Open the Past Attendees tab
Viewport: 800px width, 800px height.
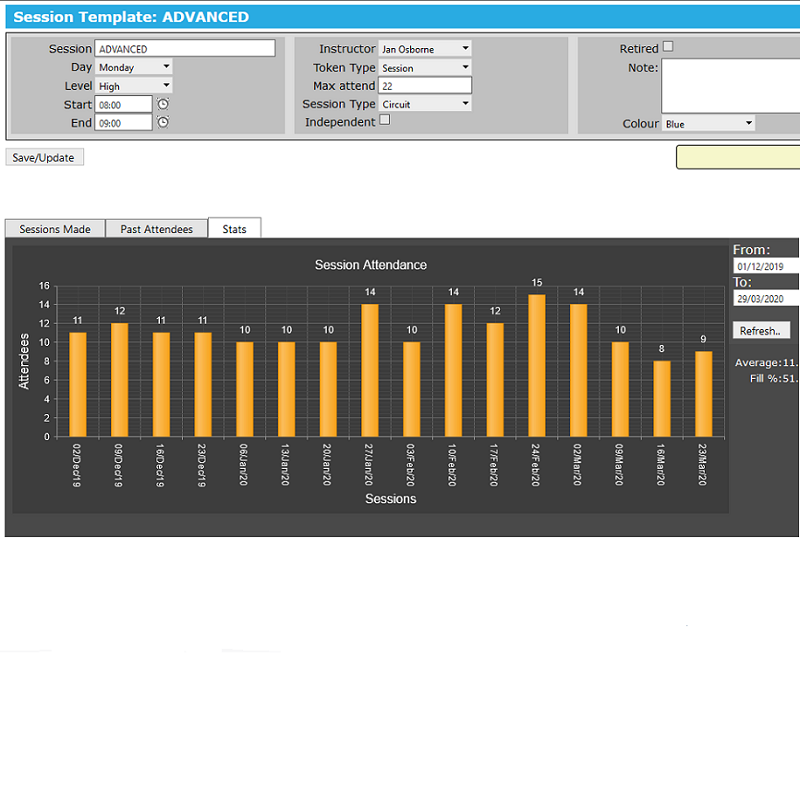tap(156, 229)
